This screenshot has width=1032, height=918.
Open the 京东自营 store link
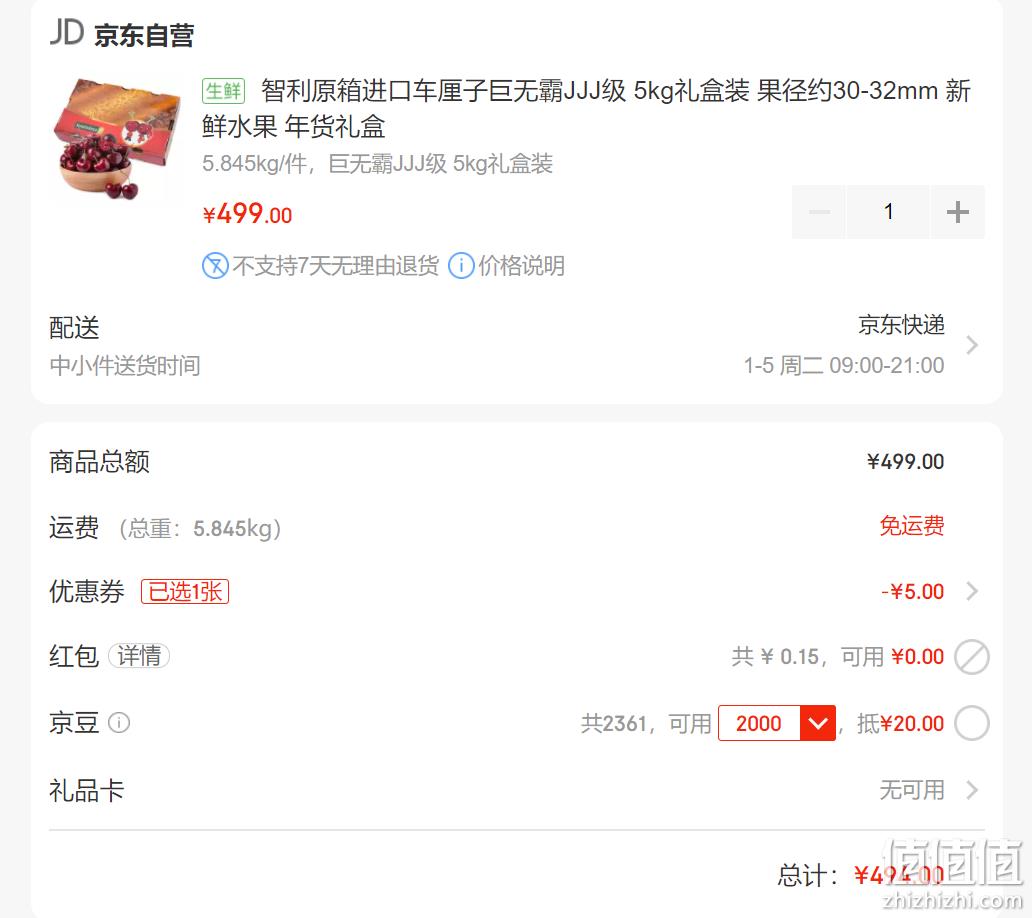pyautogui.click(x=144, y=35)
